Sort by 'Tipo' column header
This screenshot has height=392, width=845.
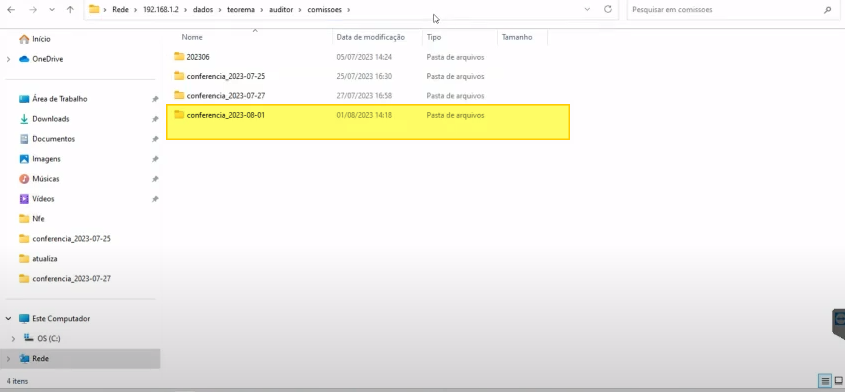click(434, 37)
